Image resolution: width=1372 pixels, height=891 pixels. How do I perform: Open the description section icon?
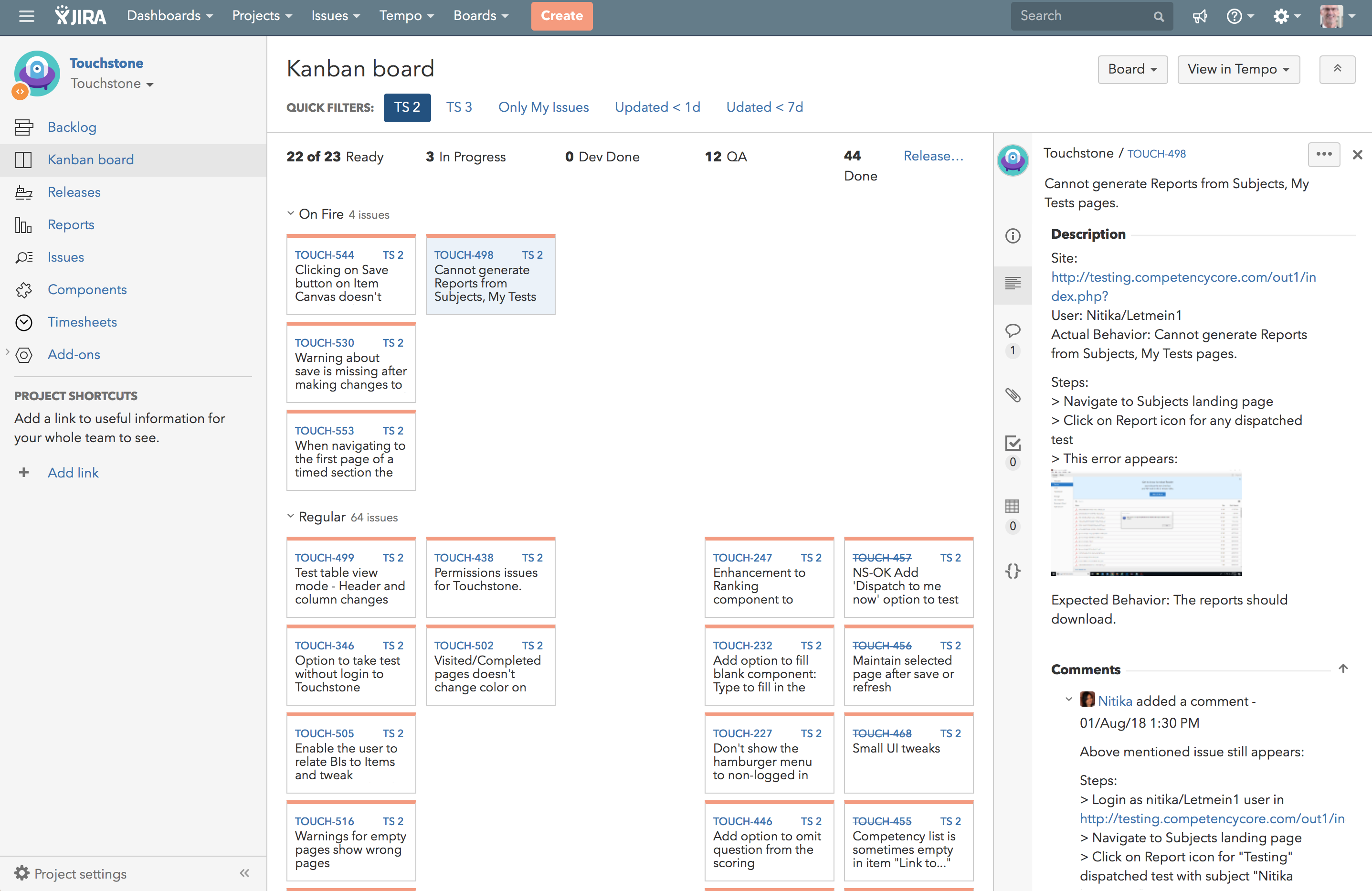1012,283
